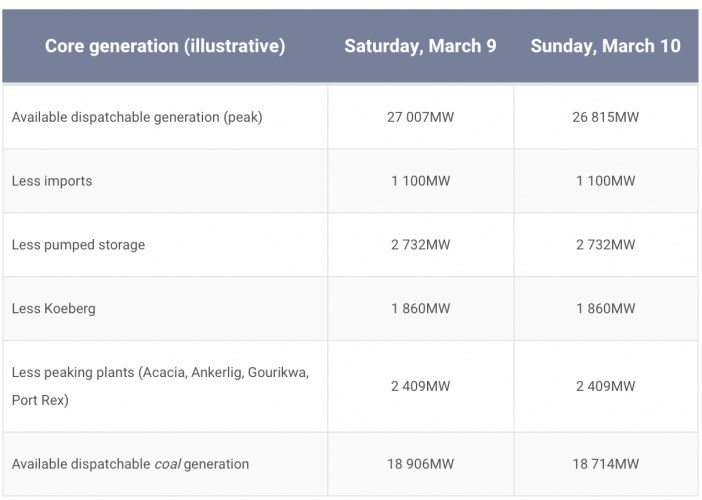Viewport: 702px width, 500px height.
Task: Select the 'Less peaking plants' row label
Action: (x=160, y=383)
